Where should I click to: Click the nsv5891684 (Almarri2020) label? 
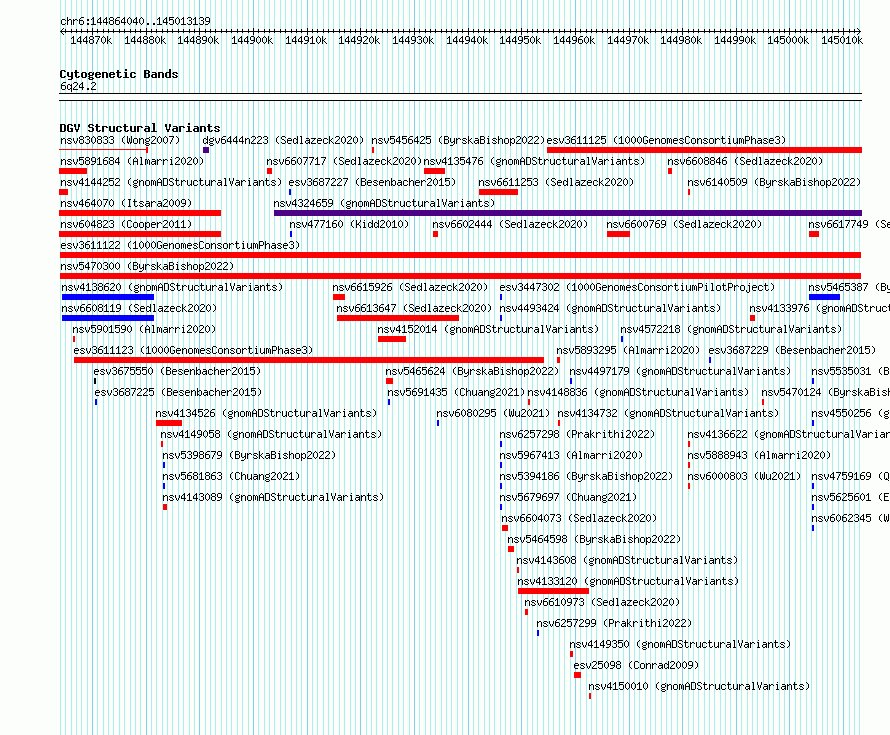(132, 161)
